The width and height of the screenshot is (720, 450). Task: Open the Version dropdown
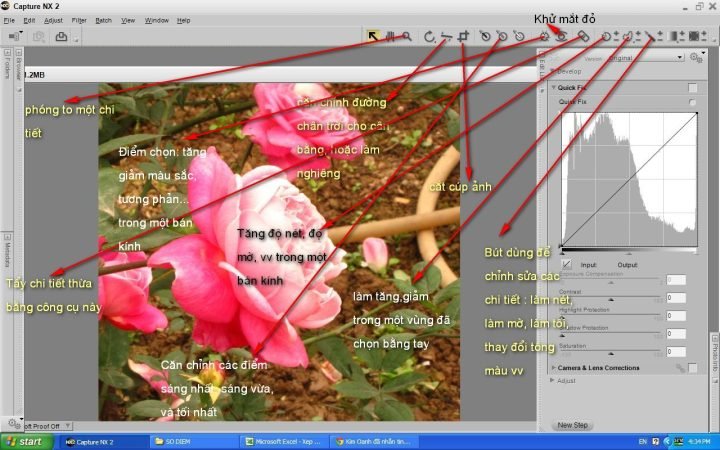point(646,58)
